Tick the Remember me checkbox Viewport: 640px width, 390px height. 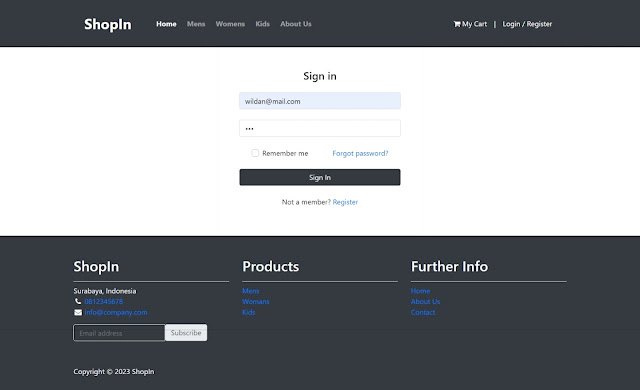(255, 153)
